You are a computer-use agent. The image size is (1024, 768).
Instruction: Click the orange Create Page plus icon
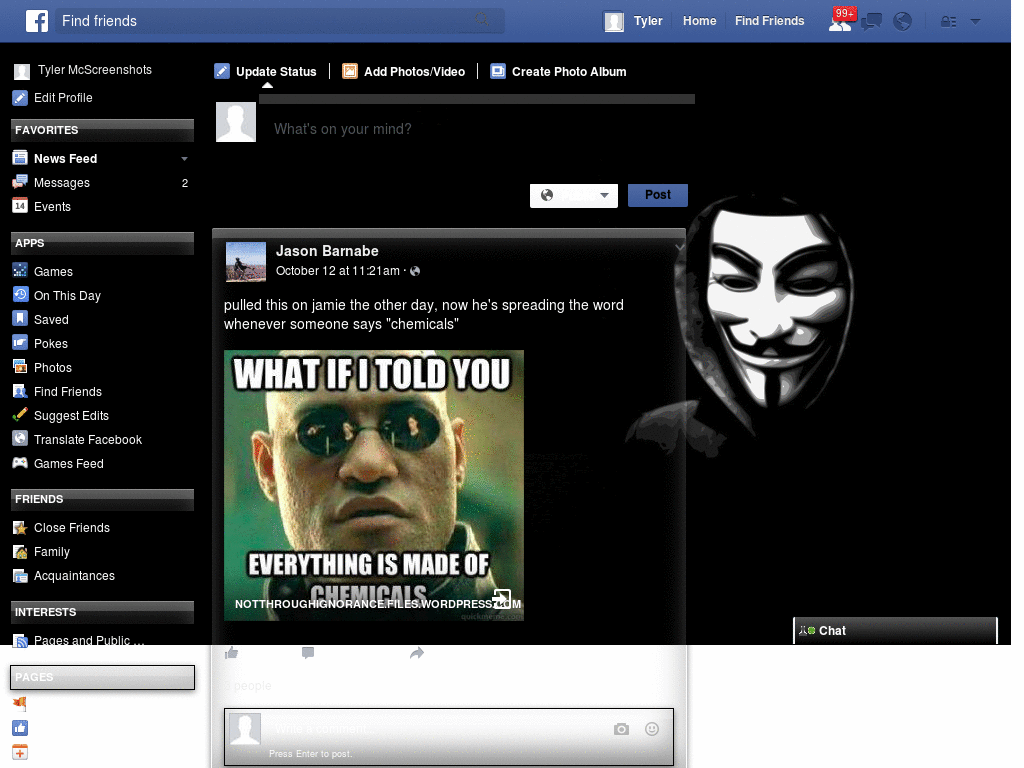[20, 752]
